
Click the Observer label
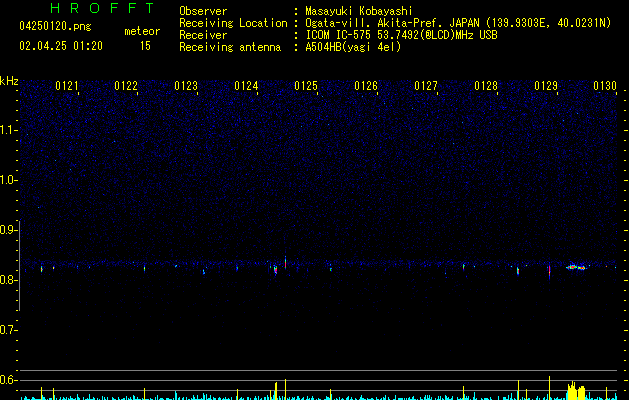[x=203, y=11]
